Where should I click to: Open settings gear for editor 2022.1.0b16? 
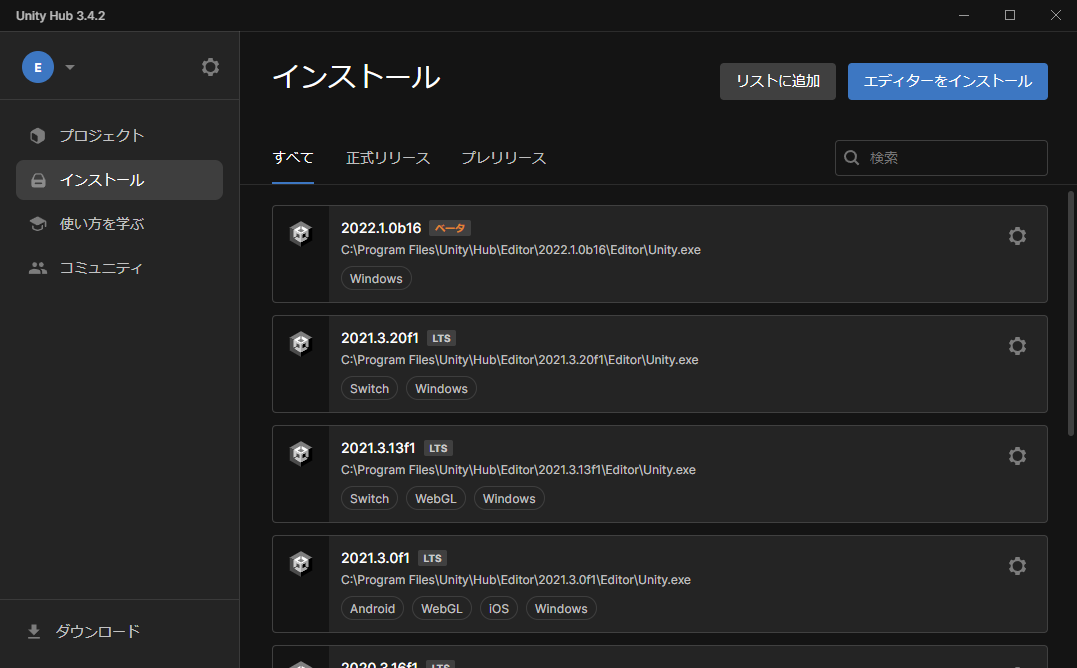tap(1017, 236)
